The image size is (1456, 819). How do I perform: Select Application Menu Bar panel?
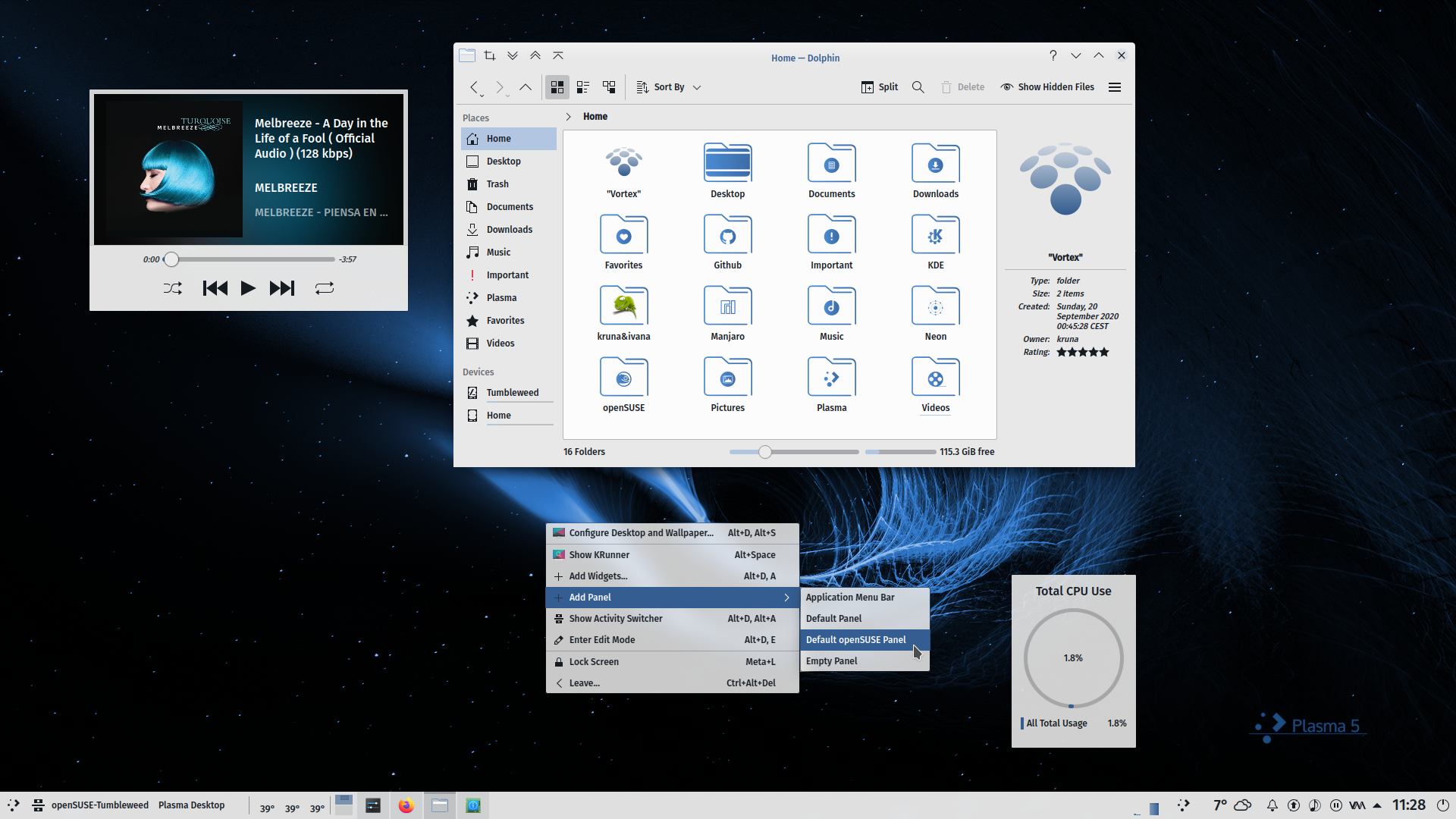pos(864,598)
